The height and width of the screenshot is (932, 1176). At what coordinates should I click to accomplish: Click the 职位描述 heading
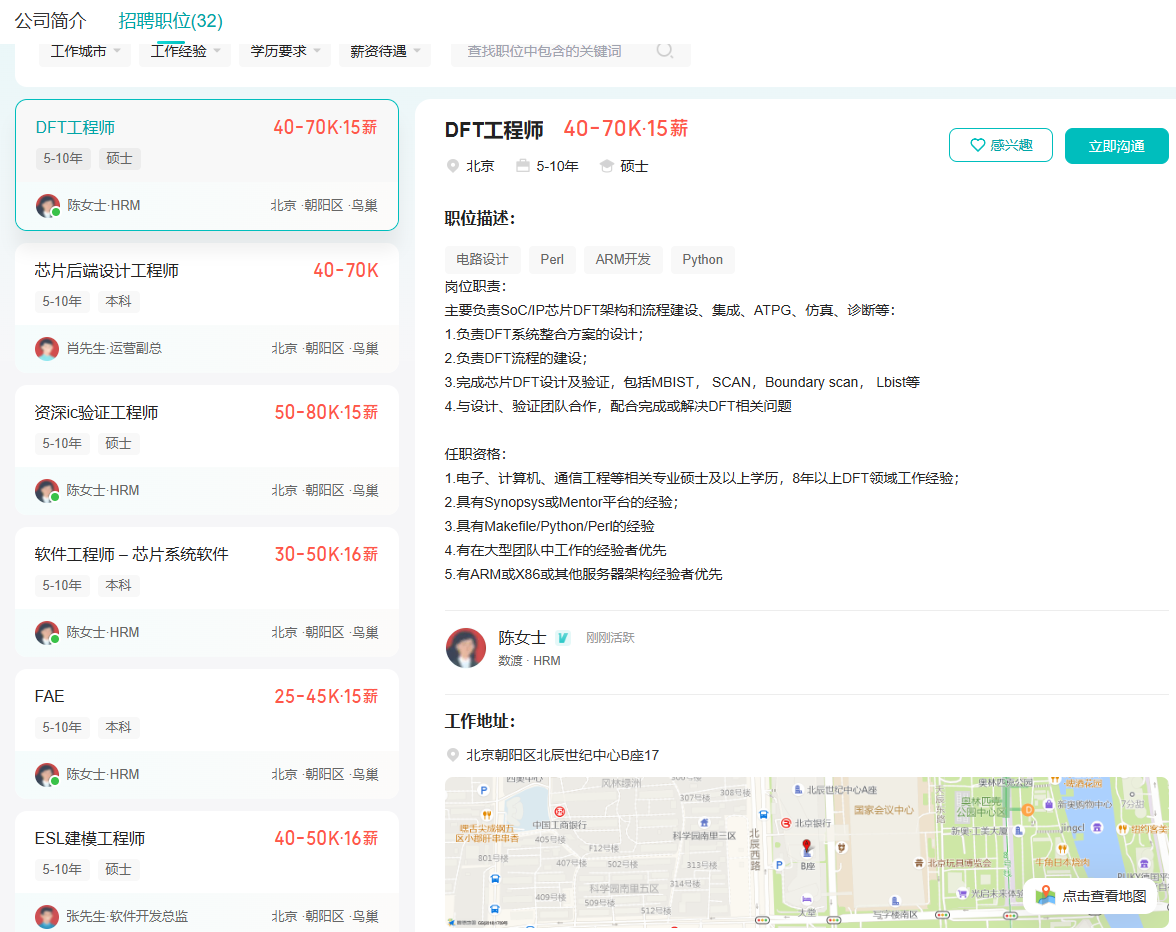coord(480,218)
